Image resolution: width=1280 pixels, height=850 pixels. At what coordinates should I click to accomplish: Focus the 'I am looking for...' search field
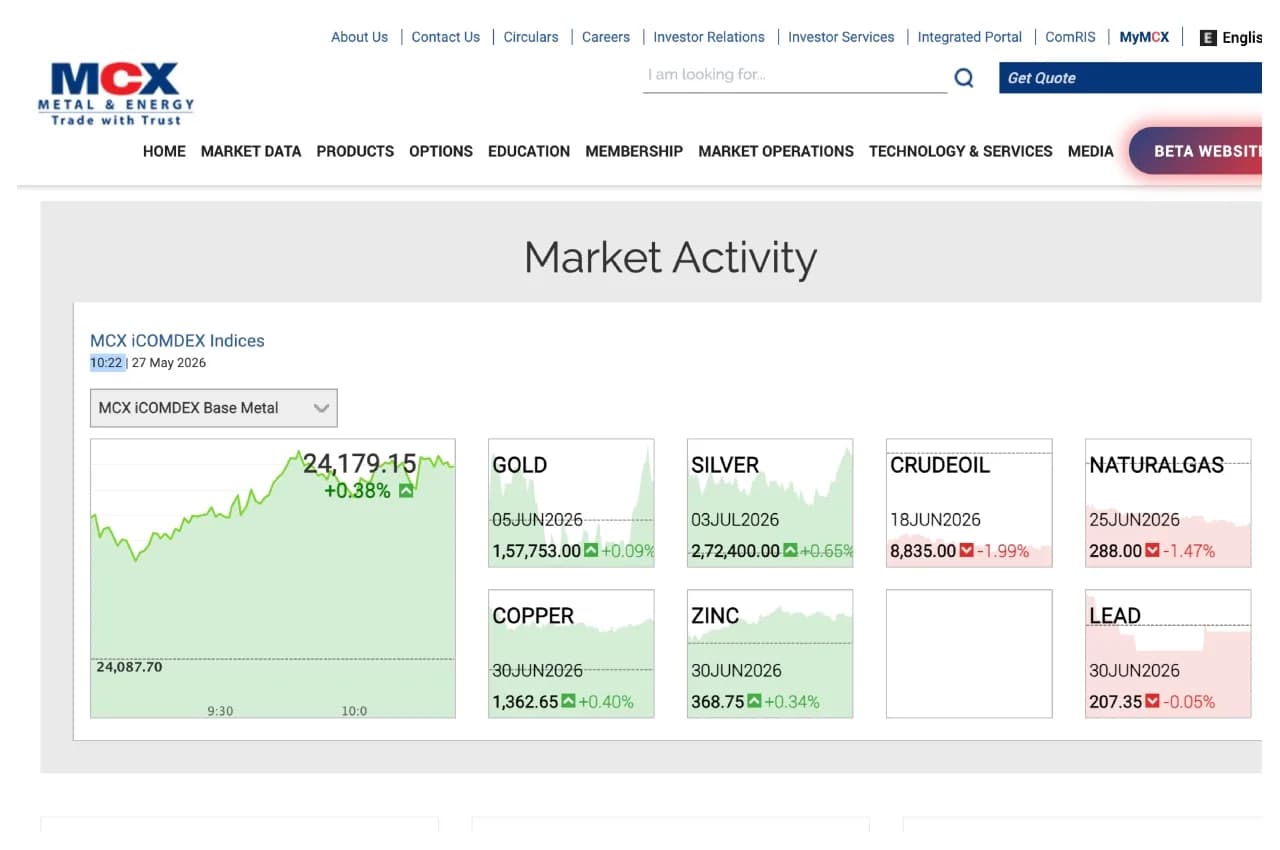tap(795, 76)
